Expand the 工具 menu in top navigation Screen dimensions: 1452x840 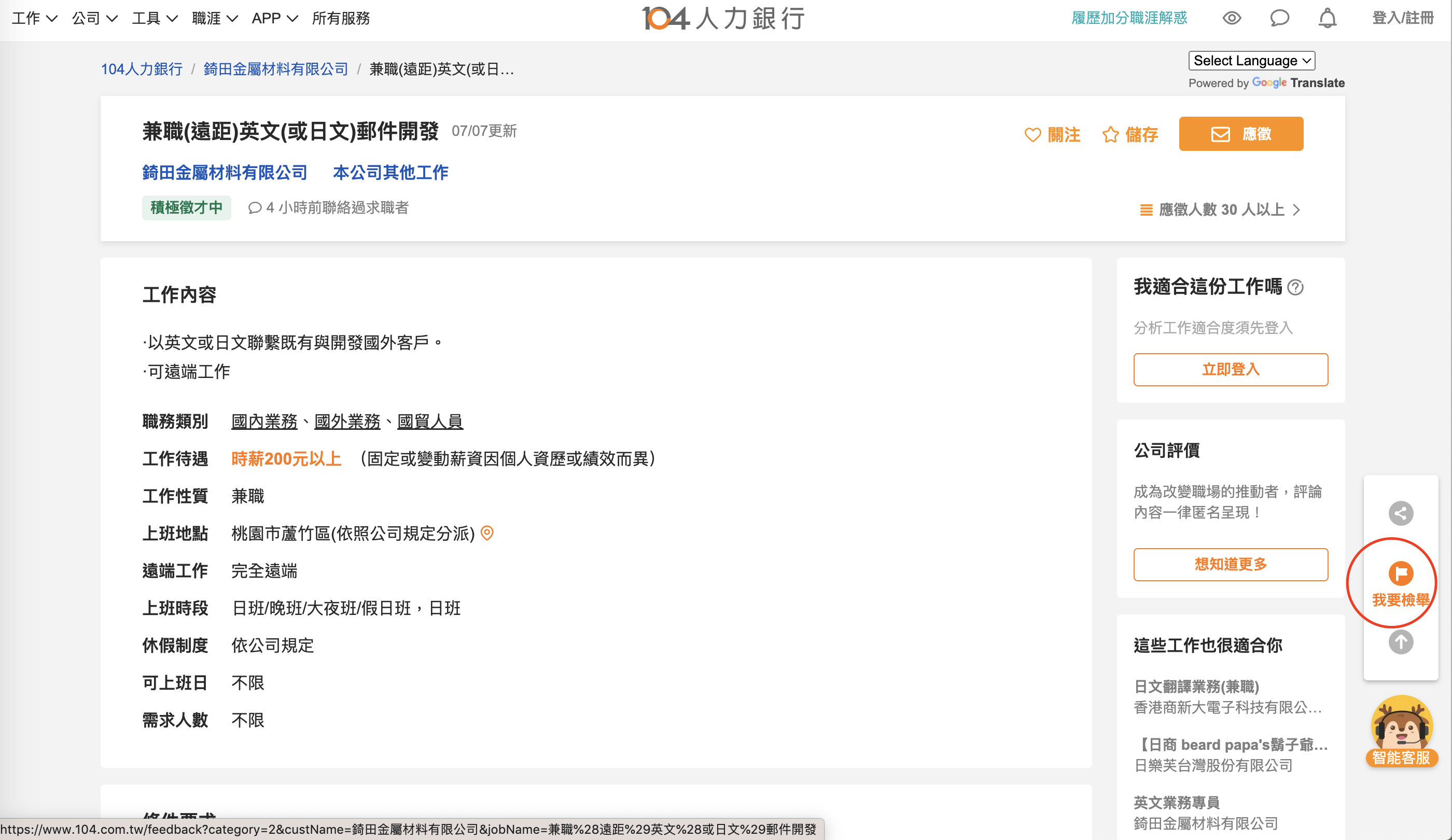coord(155,18)
